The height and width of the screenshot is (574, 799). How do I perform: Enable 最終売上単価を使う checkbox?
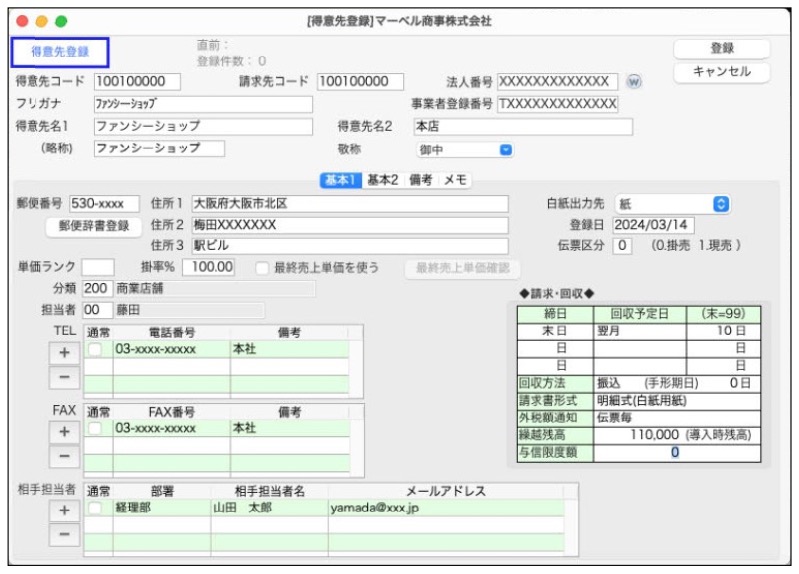262,268
